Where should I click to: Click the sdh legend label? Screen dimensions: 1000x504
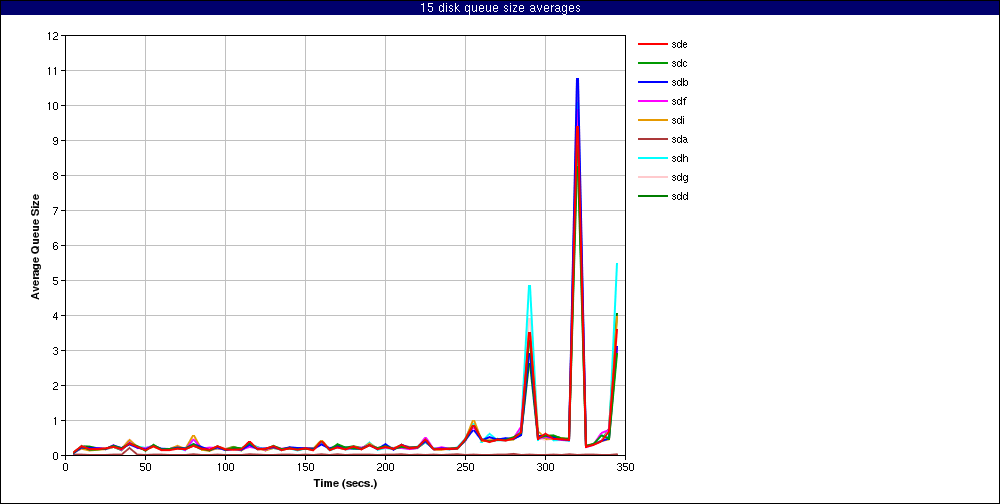(679, 158)
